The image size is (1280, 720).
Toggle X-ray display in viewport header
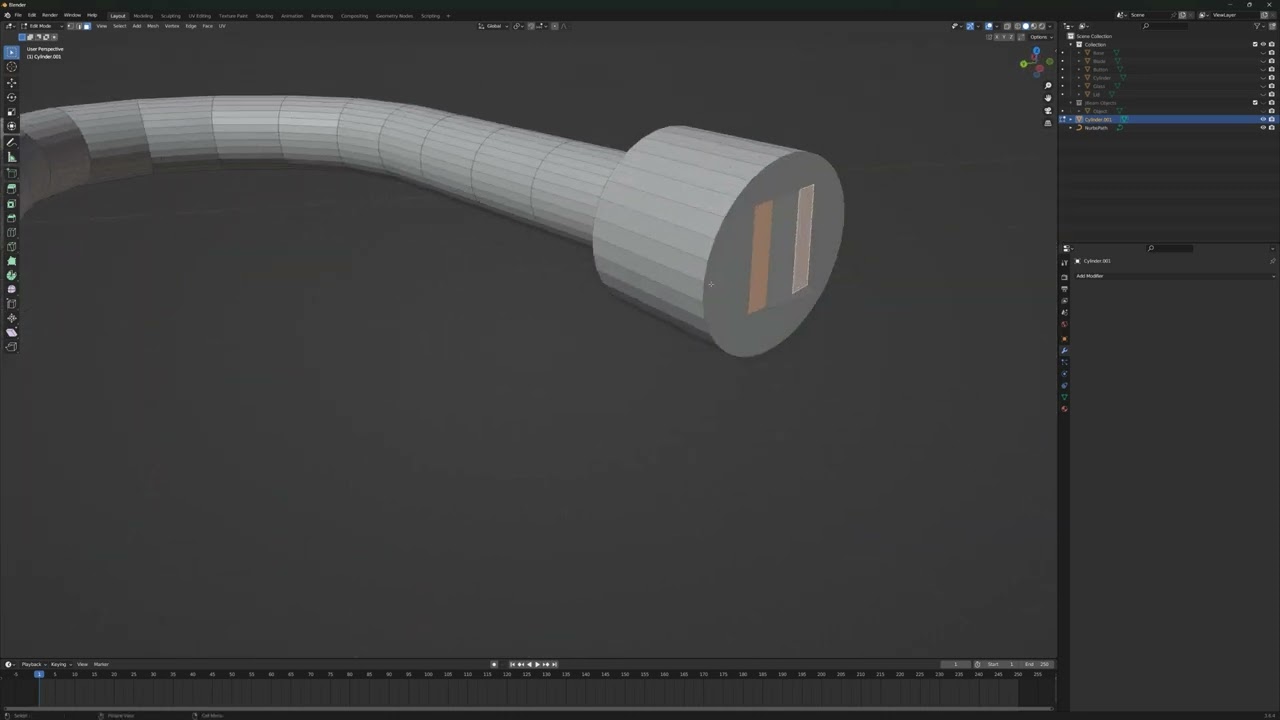1007,26
